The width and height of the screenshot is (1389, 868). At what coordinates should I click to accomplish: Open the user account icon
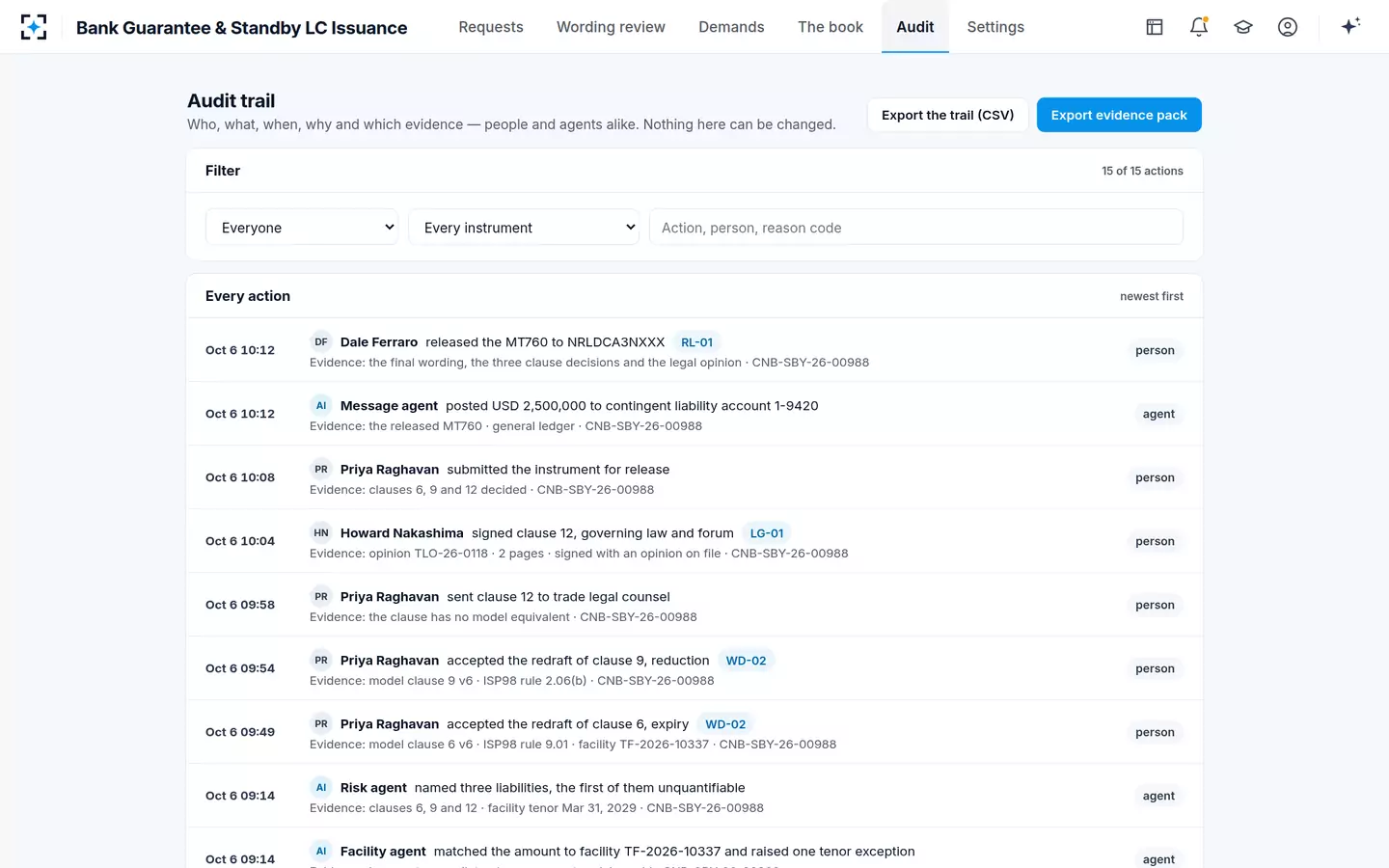1288,27
